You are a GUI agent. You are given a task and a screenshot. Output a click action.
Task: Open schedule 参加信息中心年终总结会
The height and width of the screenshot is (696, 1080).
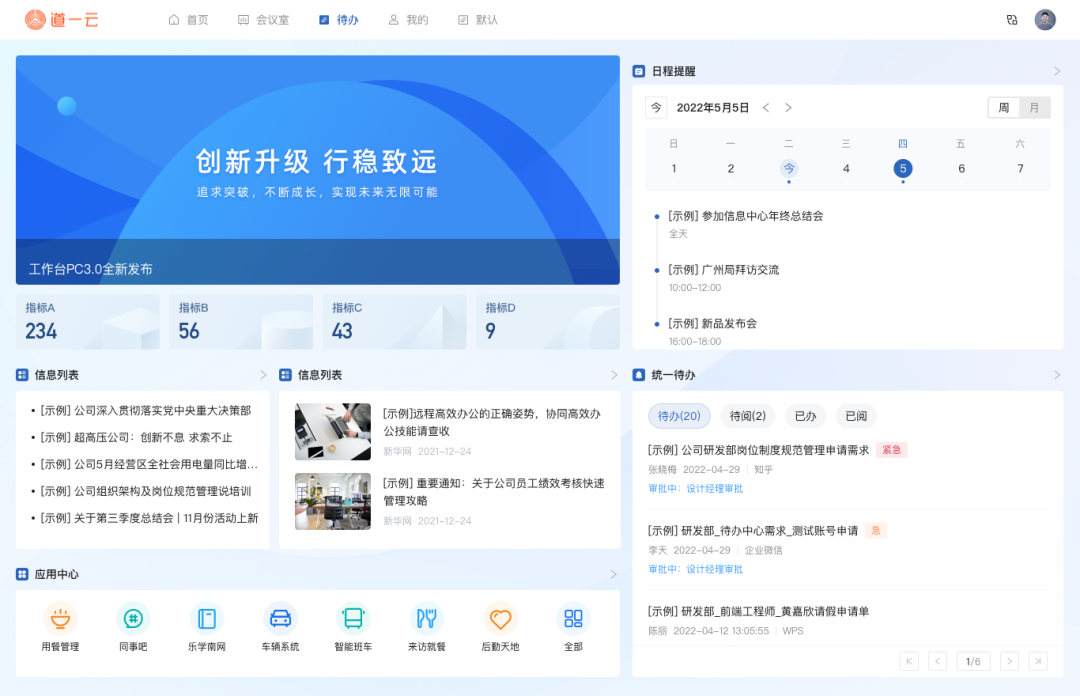coord(745,216)
